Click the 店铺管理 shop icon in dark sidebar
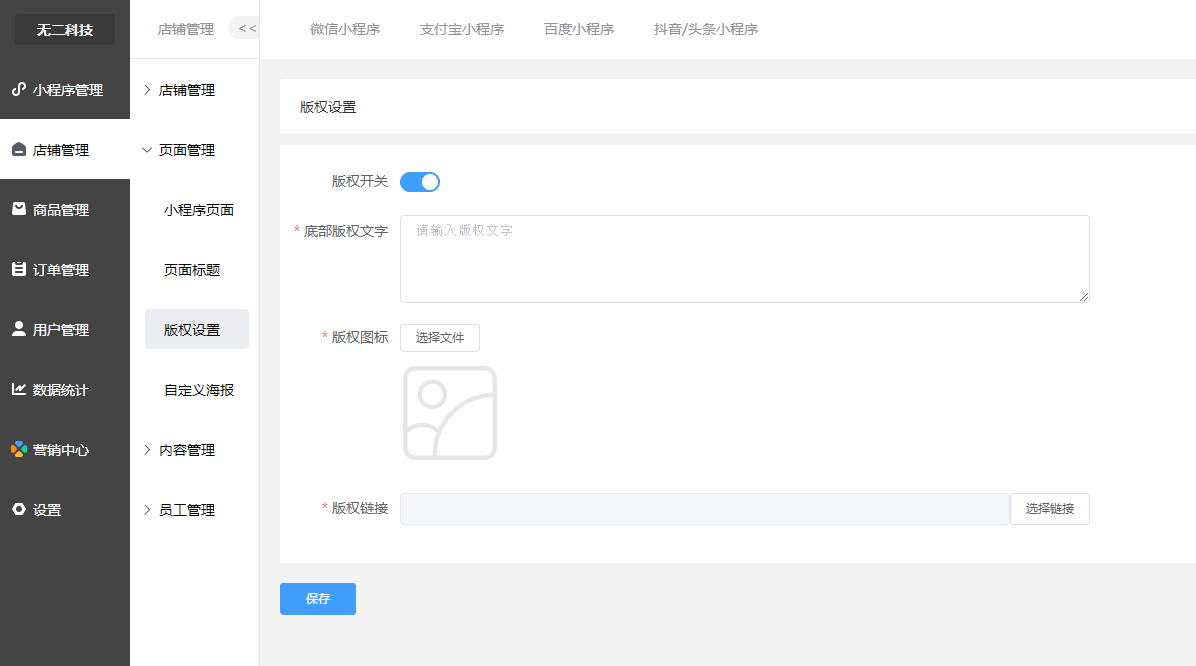The height and width of the screenshot is (666, 1196). (x=19, y=150)
